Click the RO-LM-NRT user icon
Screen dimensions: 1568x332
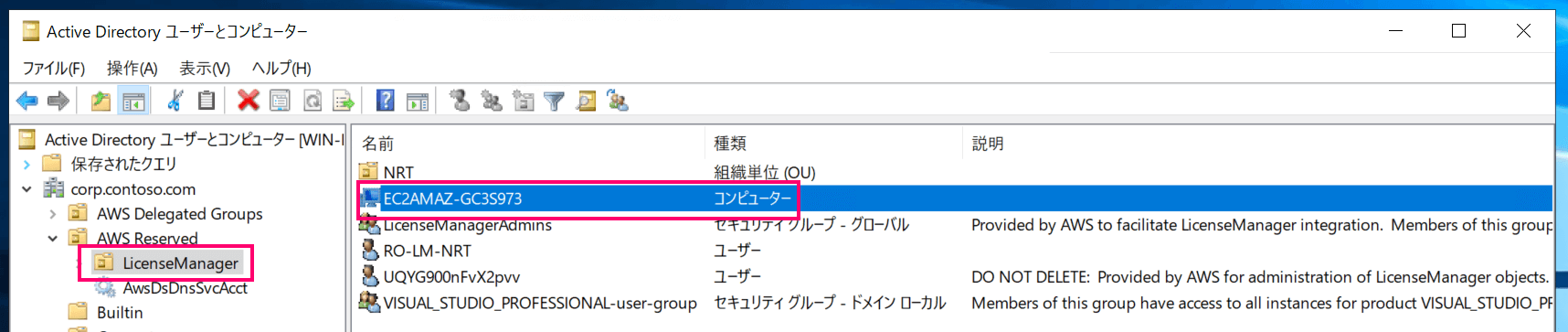pos(369,250)
